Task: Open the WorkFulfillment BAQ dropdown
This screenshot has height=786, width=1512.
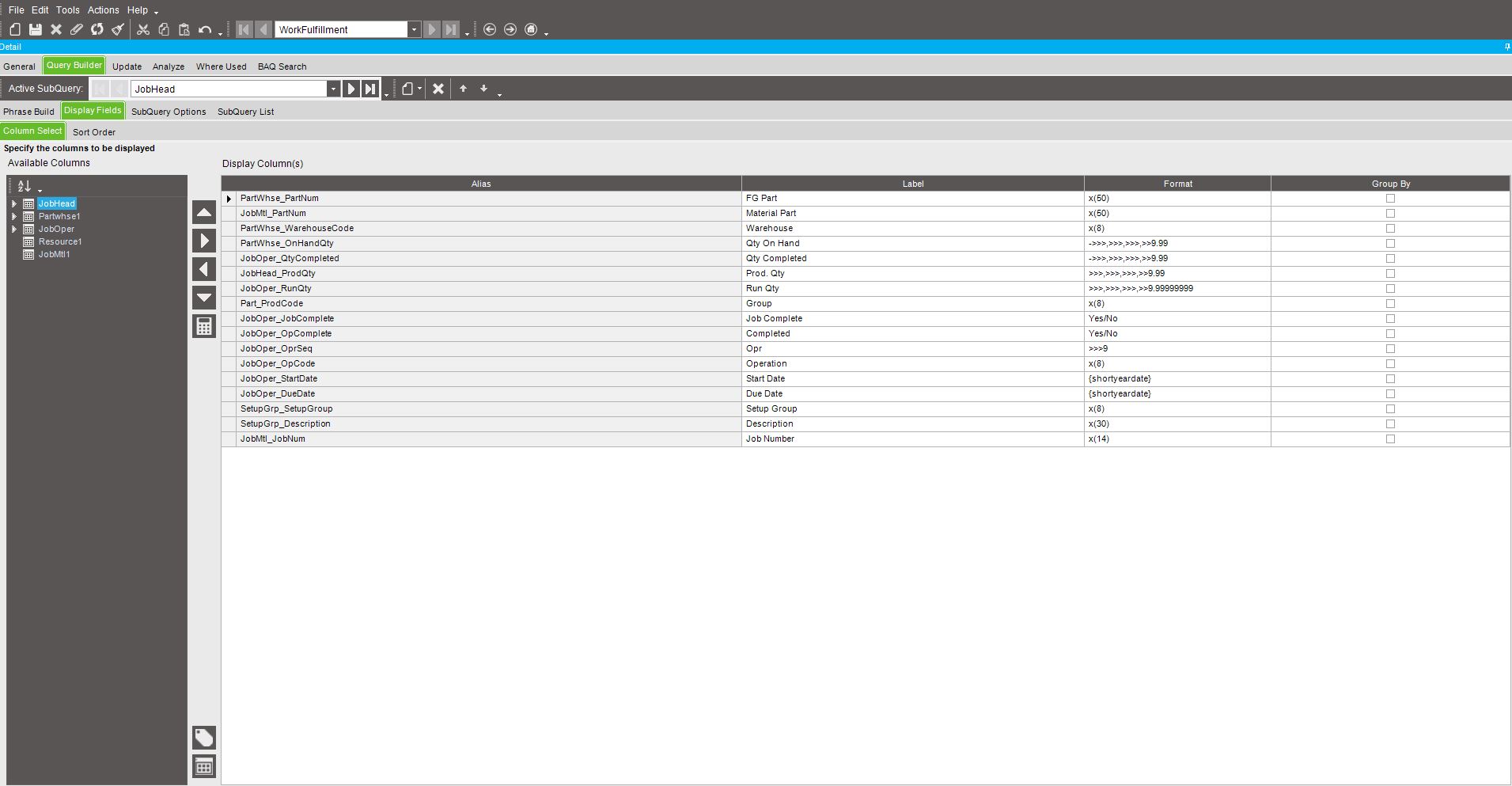Action: pyautogui.click(x=414, y=29)
